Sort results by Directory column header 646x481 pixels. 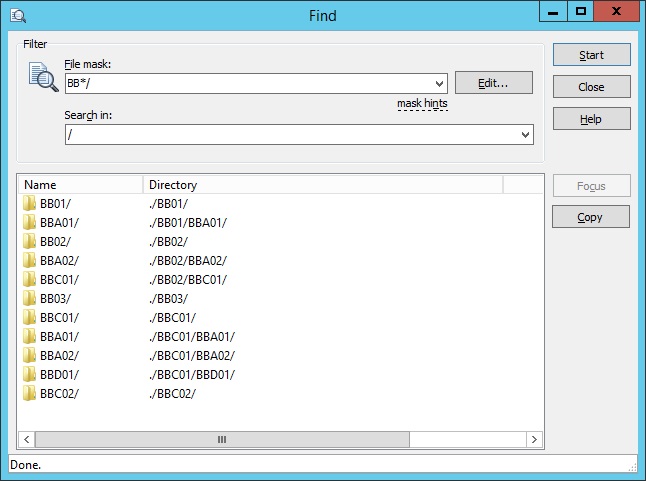320,185
